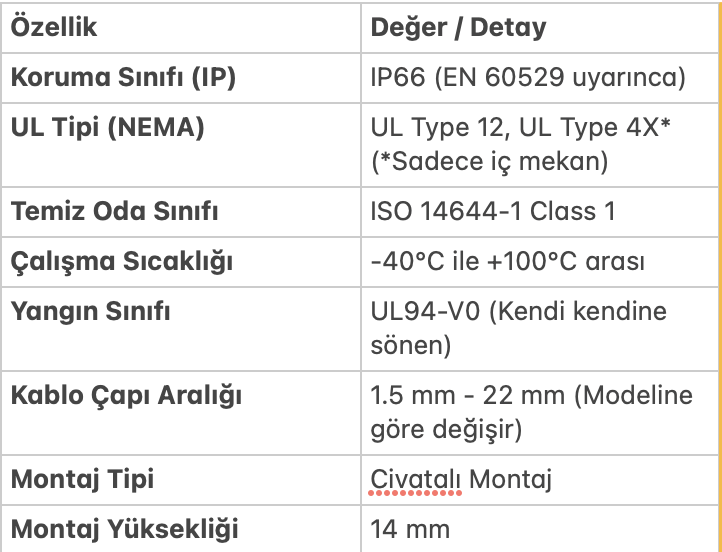The width and height of the screenshot is (722, 552).
Task: Click the "Değer / Detay" header cell
Action: [458, 27]
